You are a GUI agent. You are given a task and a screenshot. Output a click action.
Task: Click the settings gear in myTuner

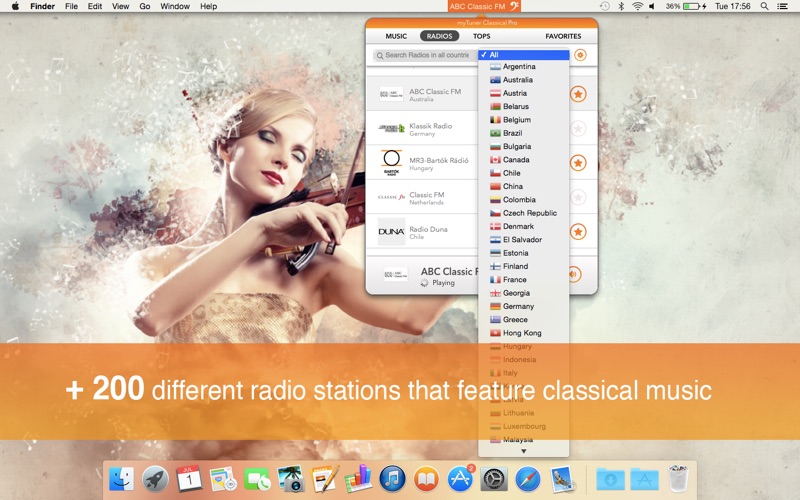click(x=580, y=55)
